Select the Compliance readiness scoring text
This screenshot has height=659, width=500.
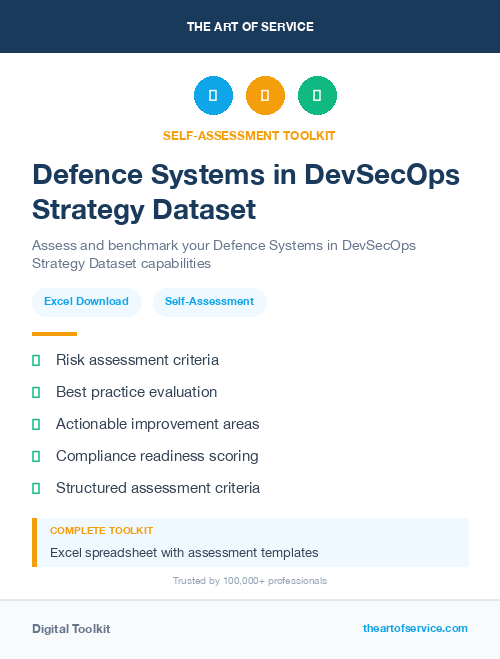(x=157, y=456)
